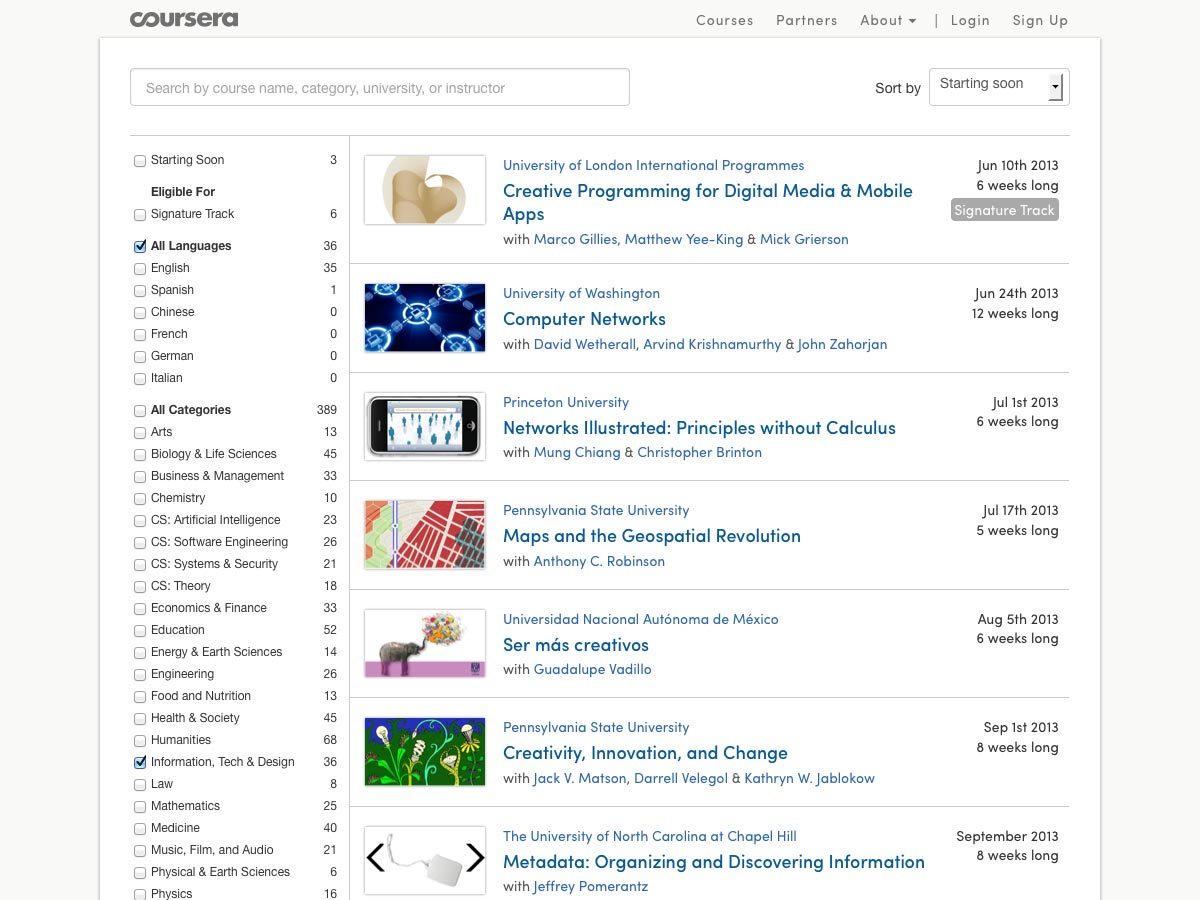
Task: Open the Creative Programming course thumbnail
Action: click(x=425, y=190)
